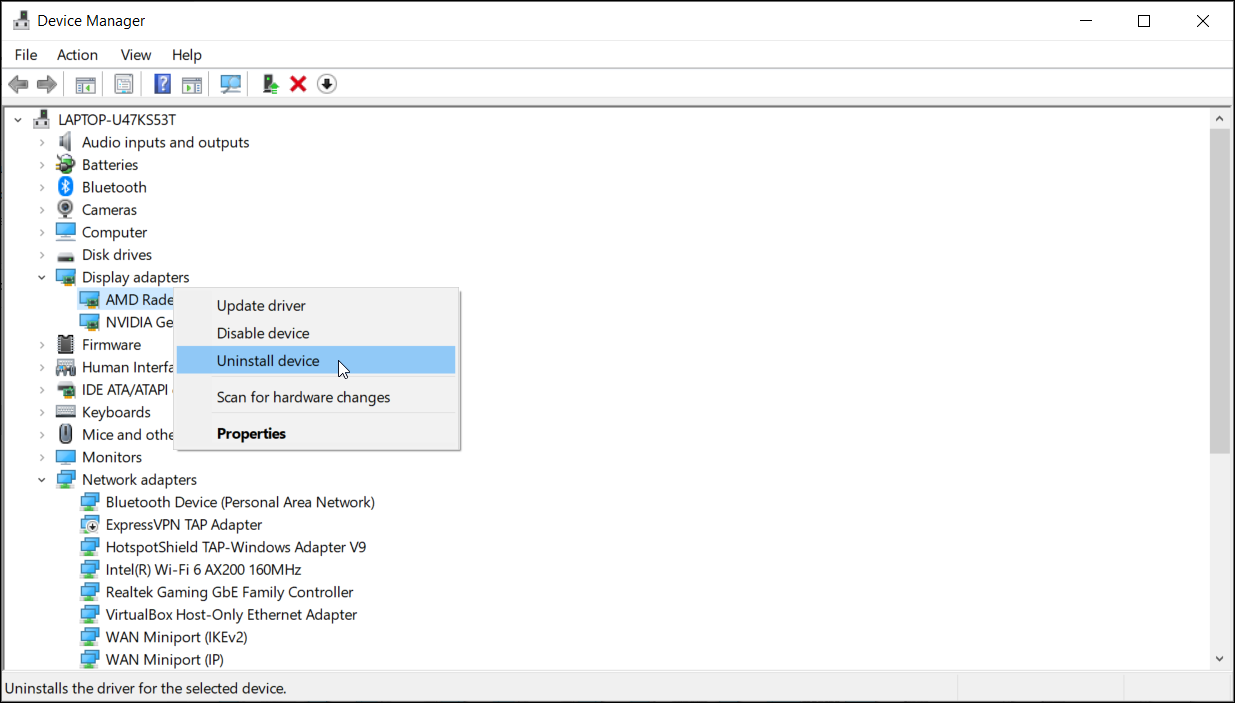
Task: Click the scrollbar down arrow
Action: pos(1219,658)
